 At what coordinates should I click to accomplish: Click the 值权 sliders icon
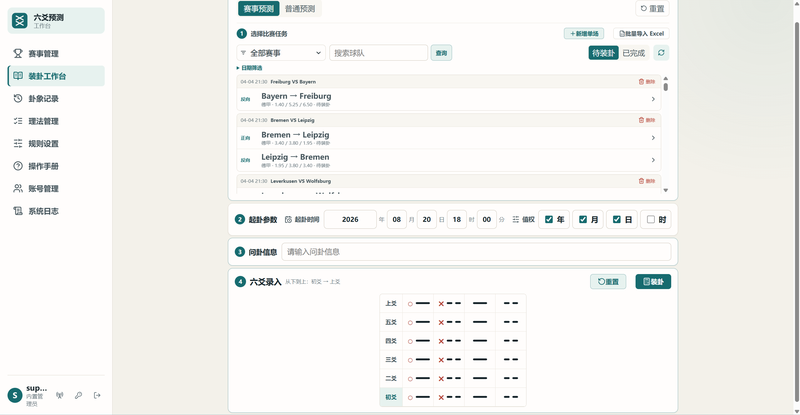(516, 219)
